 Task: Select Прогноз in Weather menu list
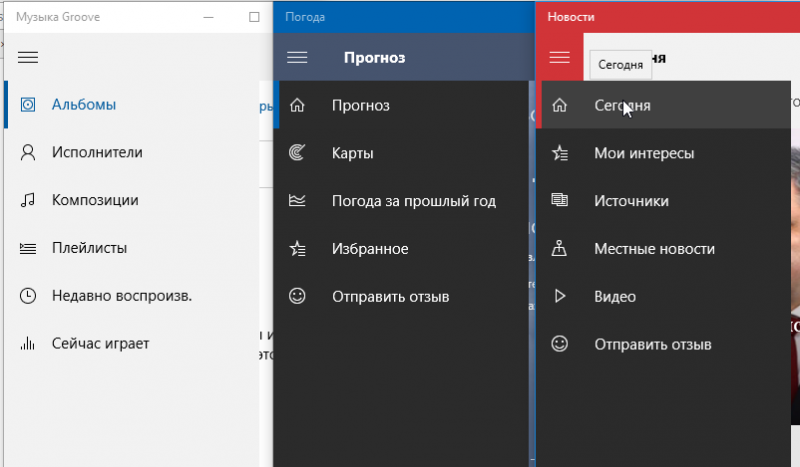pos(401,105)
